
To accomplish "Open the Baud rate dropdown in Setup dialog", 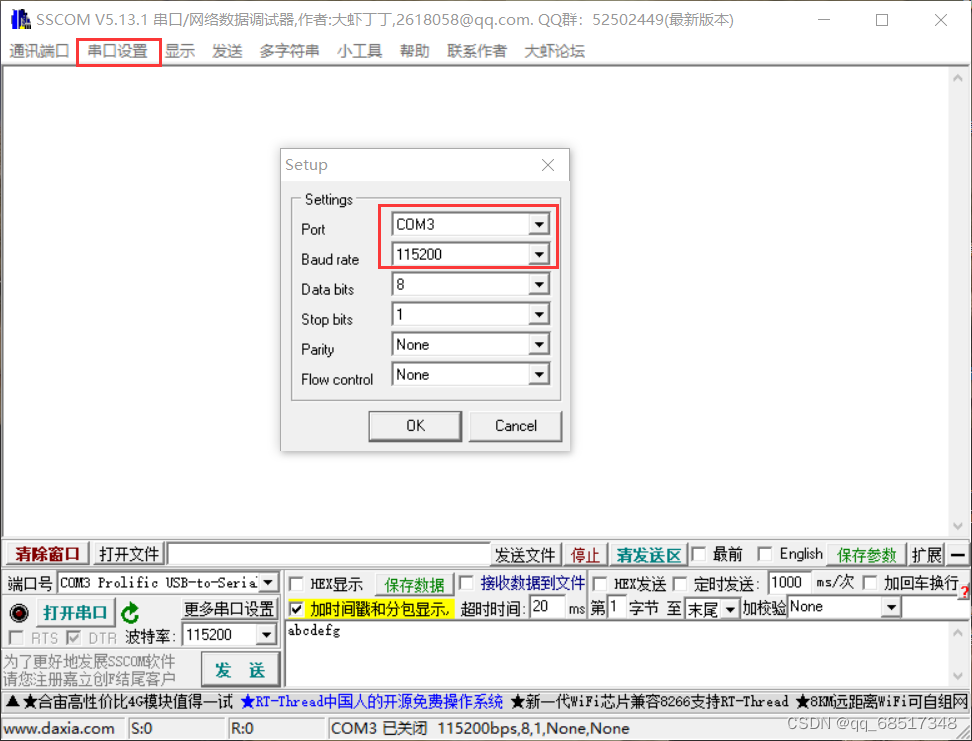I will (x=540, y=254).
